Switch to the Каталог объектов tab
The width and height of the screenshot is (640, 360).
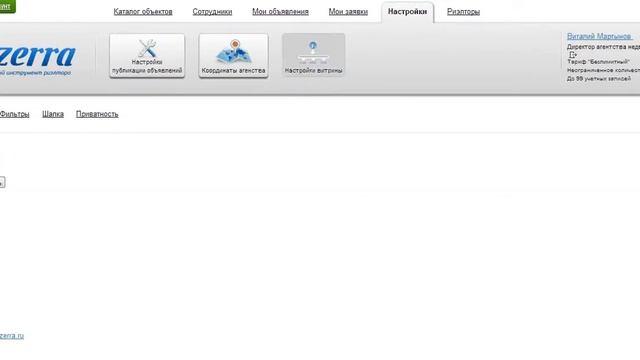(143, 11)
